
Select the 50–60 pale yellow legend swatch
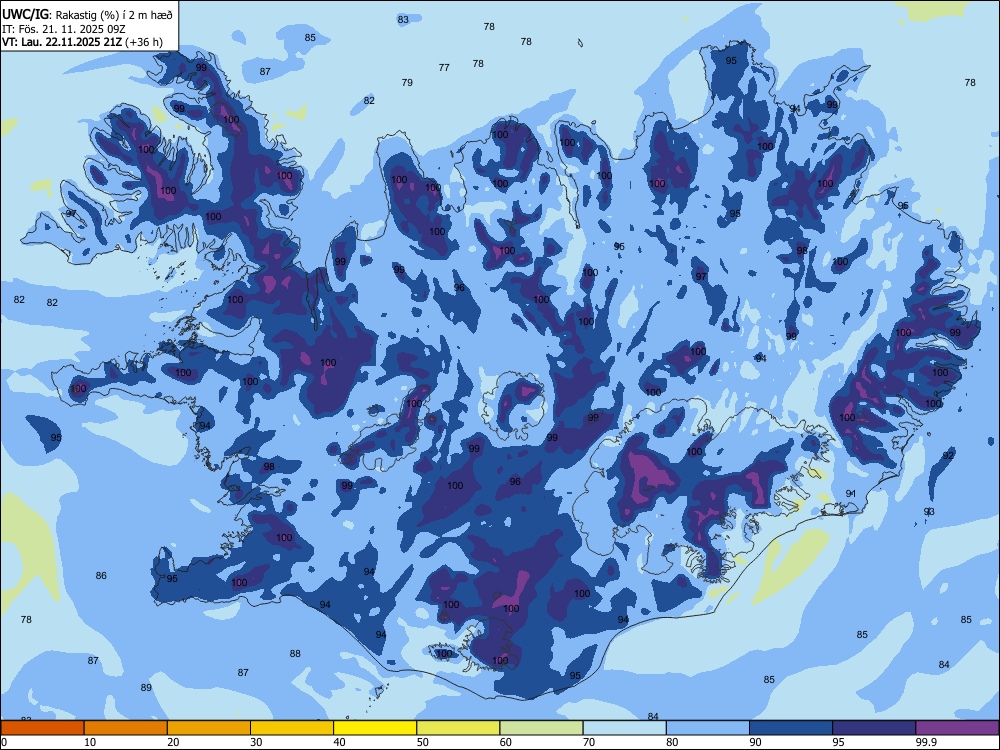[458, 728]
